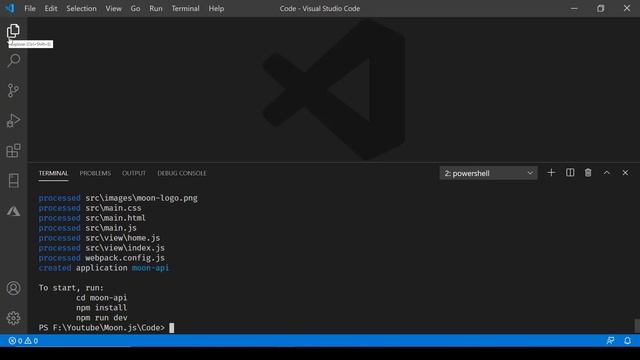Click the src\images\moon-logo.png path text
640x360 pixels.
[x=141, y=198]
